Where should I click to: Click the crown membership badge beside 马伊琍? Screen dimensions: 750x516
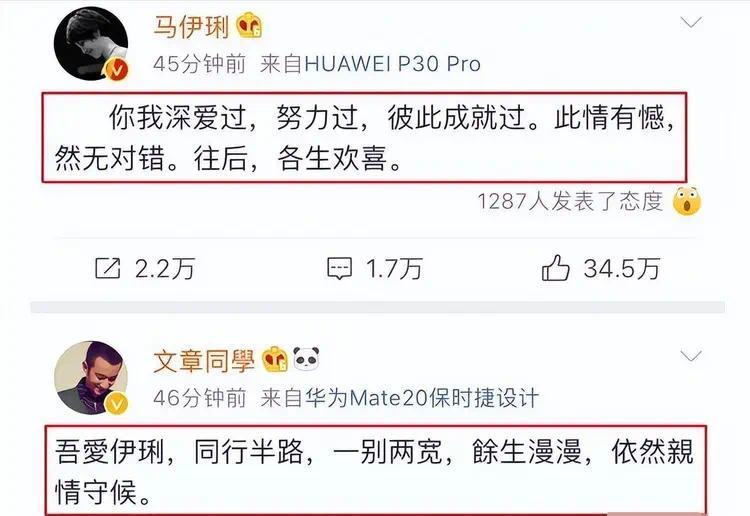(249, 26)
